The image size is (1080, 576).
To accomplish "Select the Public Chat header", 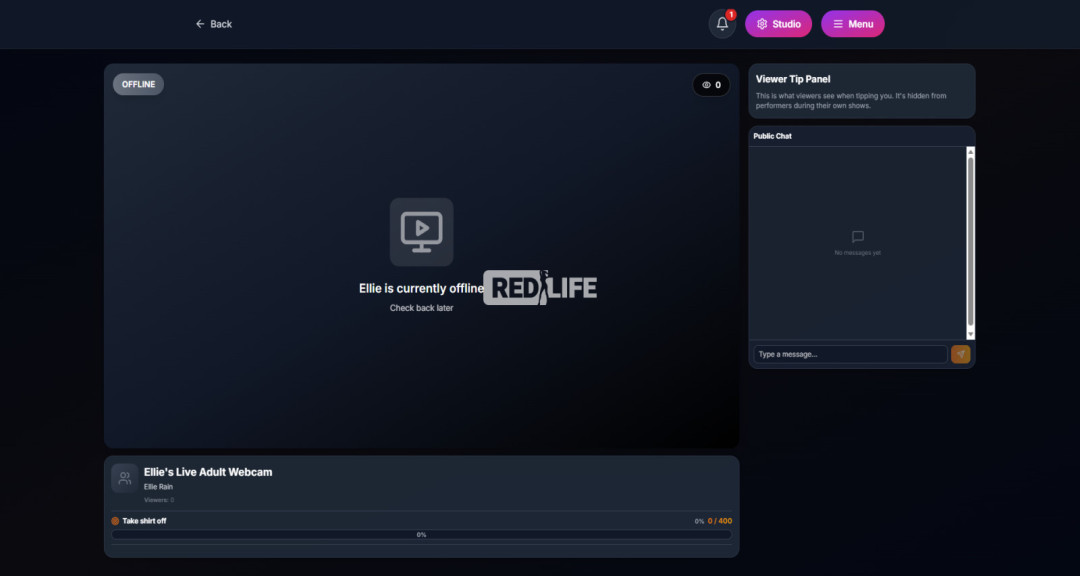I will [x=772, y=136].
